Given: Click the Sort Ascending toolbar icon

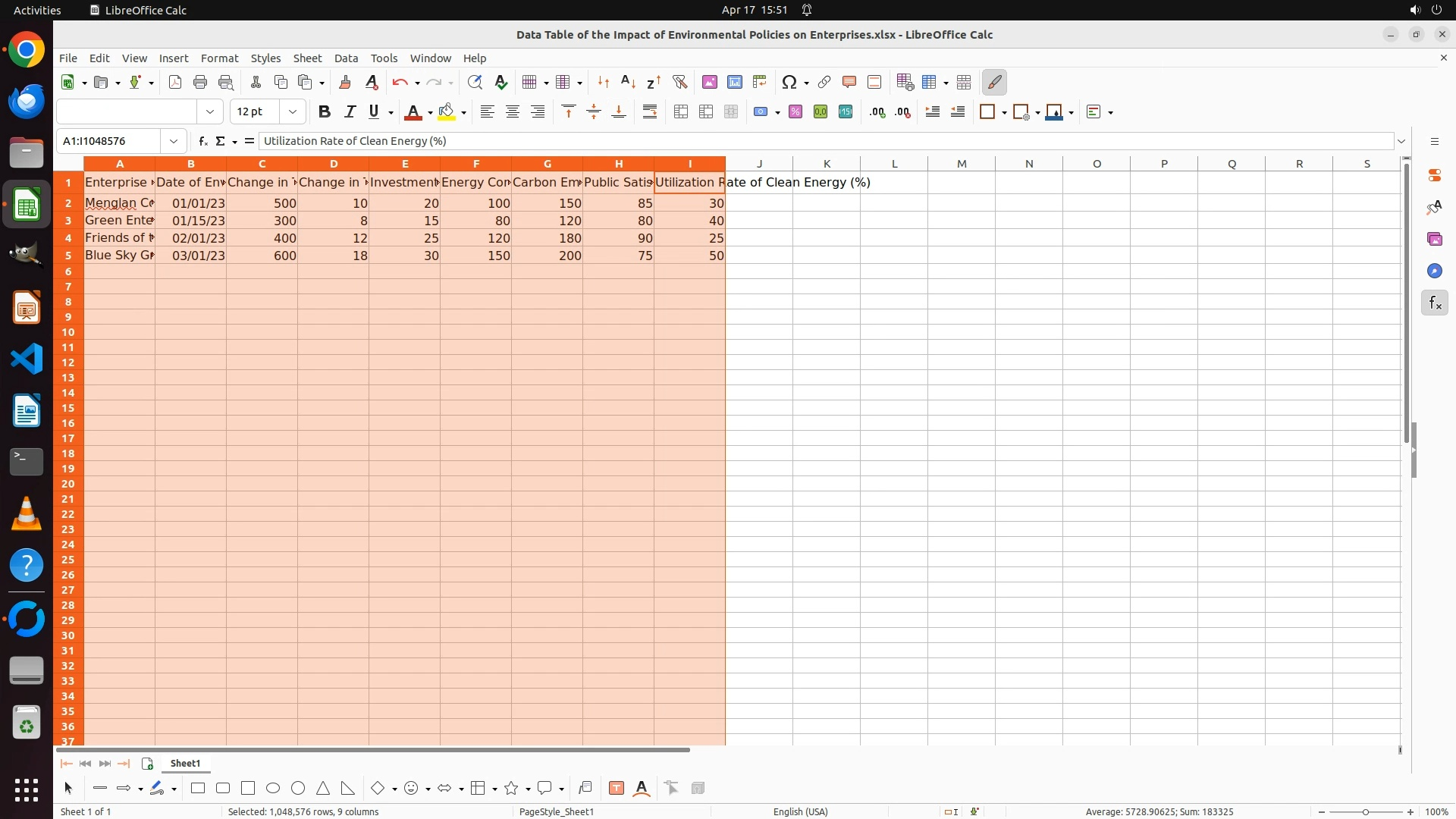Looking at the screenshot, I should tap(628, 82).
